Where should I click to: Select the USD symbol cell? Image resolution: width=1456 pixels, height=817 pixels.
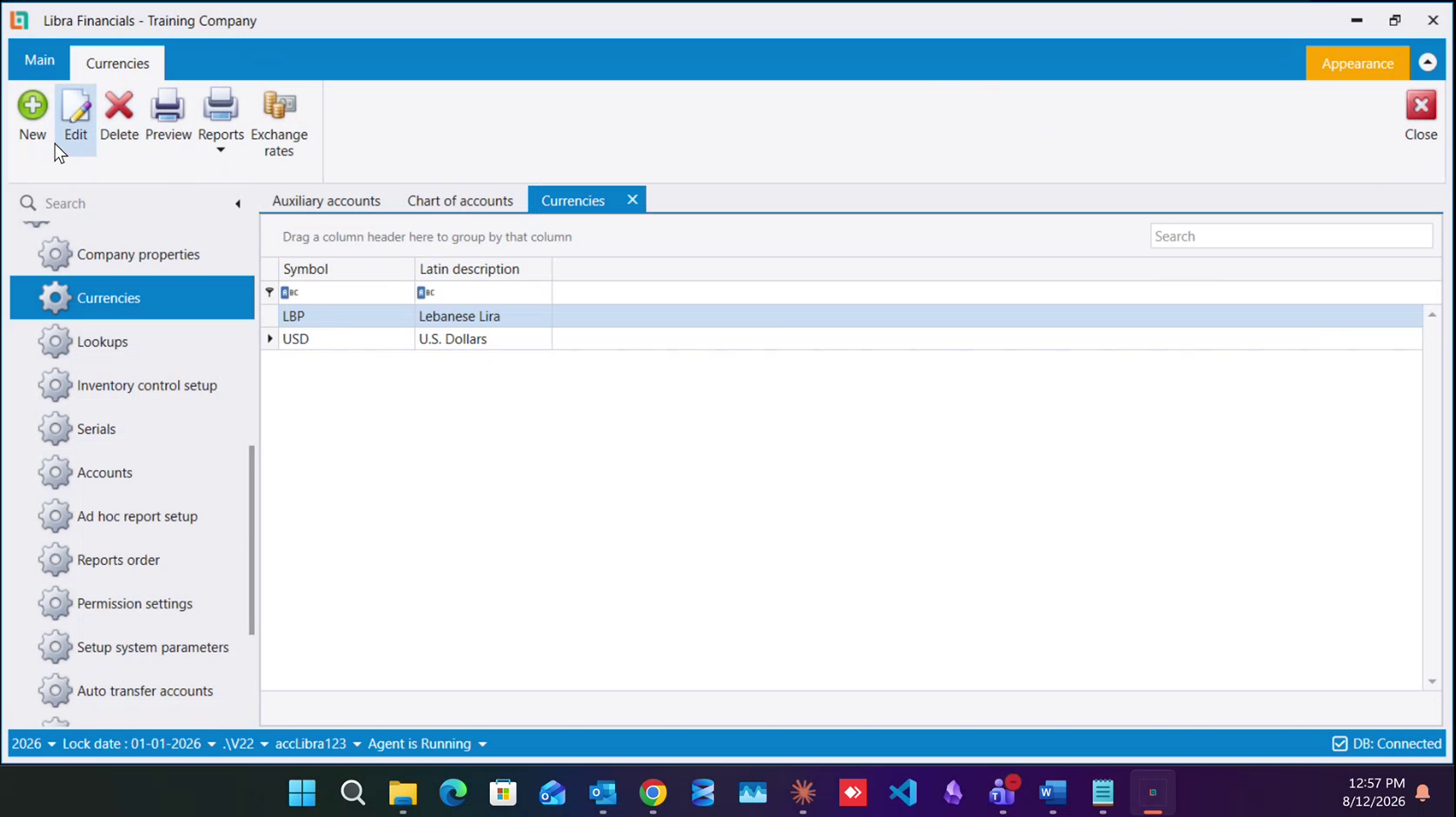[x=347, y=339]
